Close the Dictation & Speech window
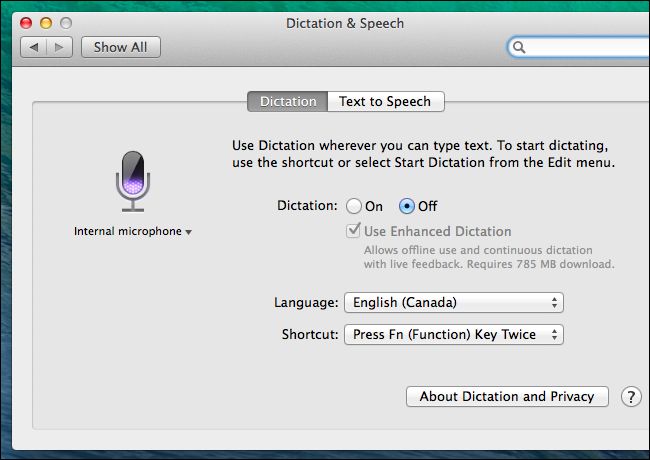Screen dimensions: 650x460 click(25, 22)
